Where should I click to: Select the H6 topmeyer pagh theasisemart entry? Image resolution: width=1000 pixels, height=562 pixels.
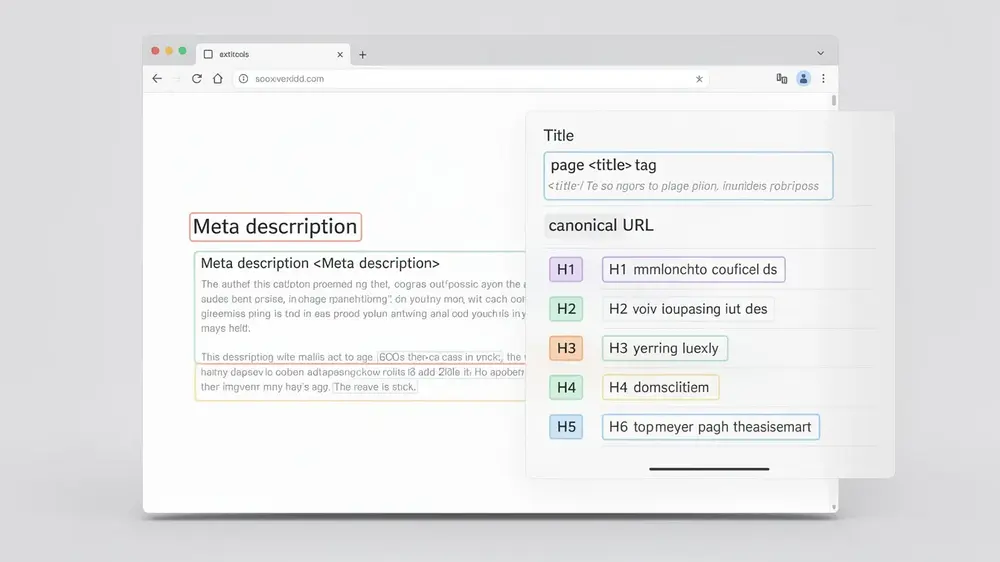710,427
